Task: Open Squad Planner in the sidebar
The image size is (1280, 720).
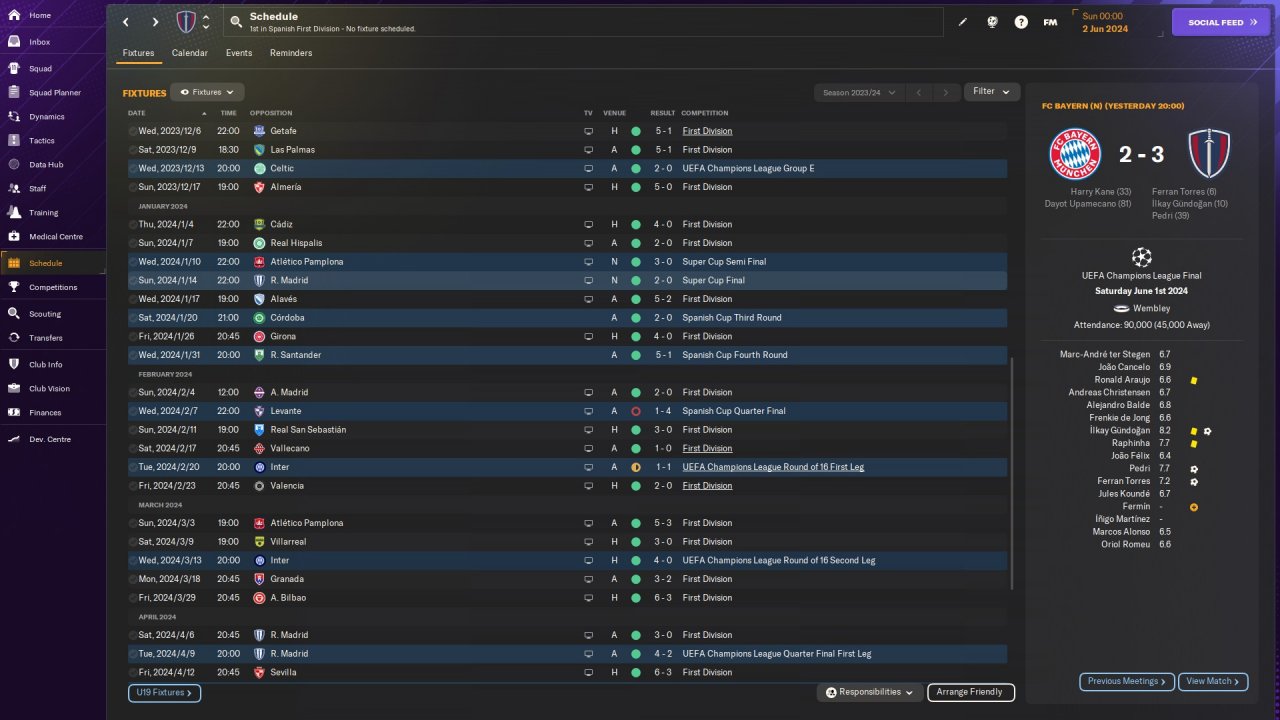Action: pos(55,93)
